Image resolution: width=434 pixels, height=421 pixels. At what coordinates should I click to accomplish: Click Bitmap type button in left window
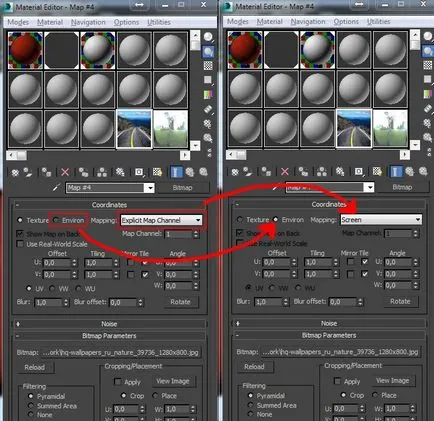tap(182, 188)
